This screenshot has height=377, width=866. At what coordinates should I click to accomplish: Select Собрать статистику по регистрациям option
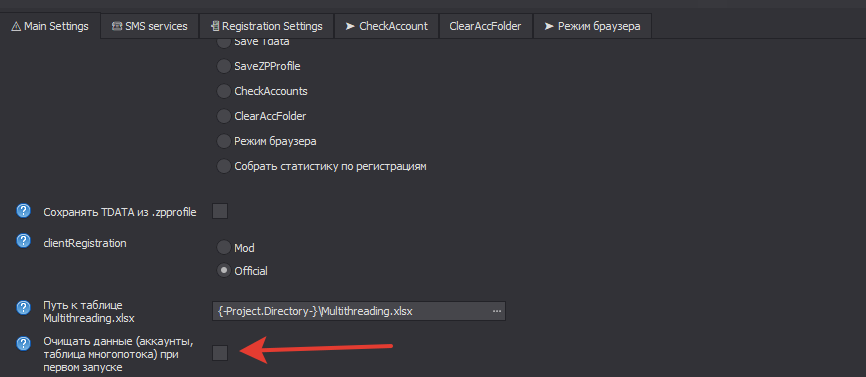pyautogui.click(x=223, y=166)
